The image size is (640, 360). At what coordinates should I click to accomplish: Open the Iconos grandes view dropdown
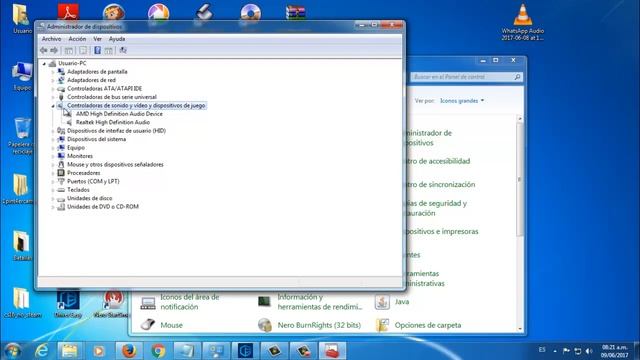(x=462, y=100)
